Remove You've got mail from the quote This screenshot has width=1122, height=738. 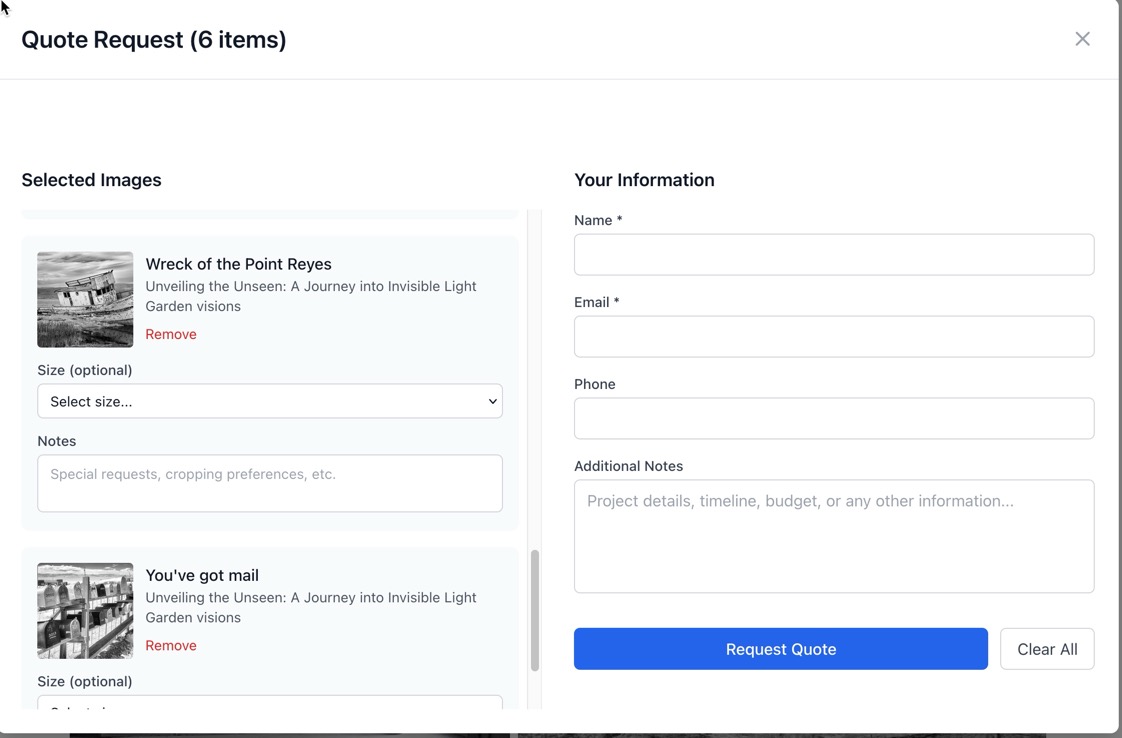171,645
